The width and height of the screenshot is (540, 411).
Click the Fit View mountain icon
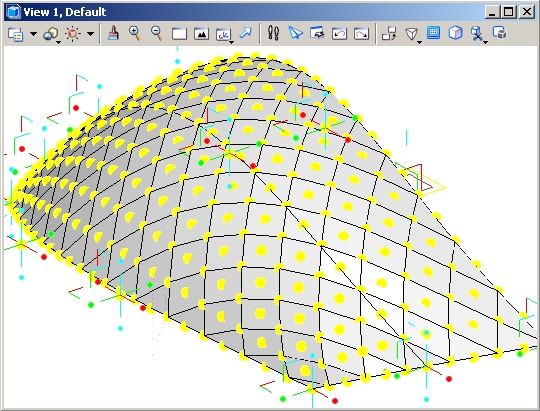(x=201, y=34)
